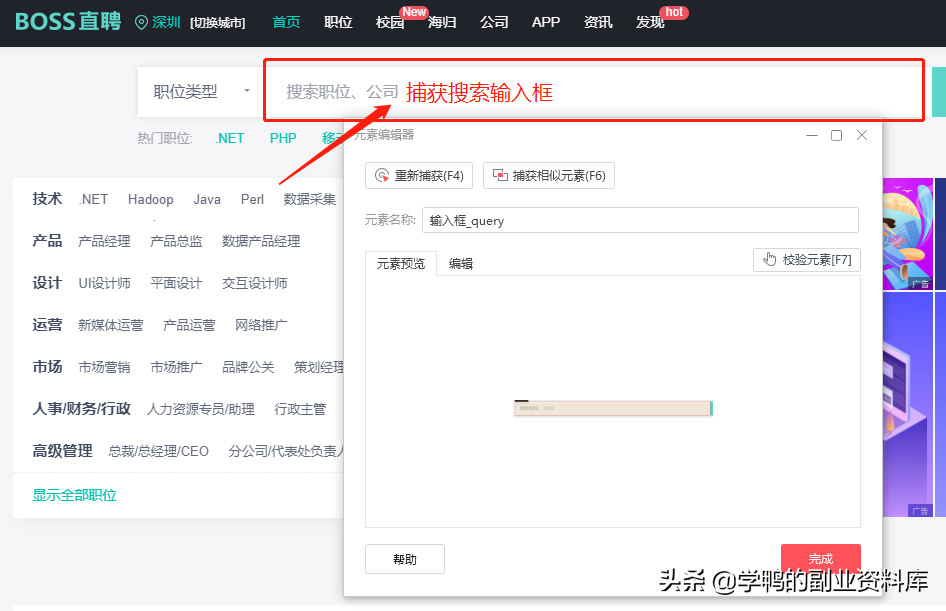Go to the 首页 nav tab
The height and width of the screenshot is (611, 946).
(x=286, y=22)
